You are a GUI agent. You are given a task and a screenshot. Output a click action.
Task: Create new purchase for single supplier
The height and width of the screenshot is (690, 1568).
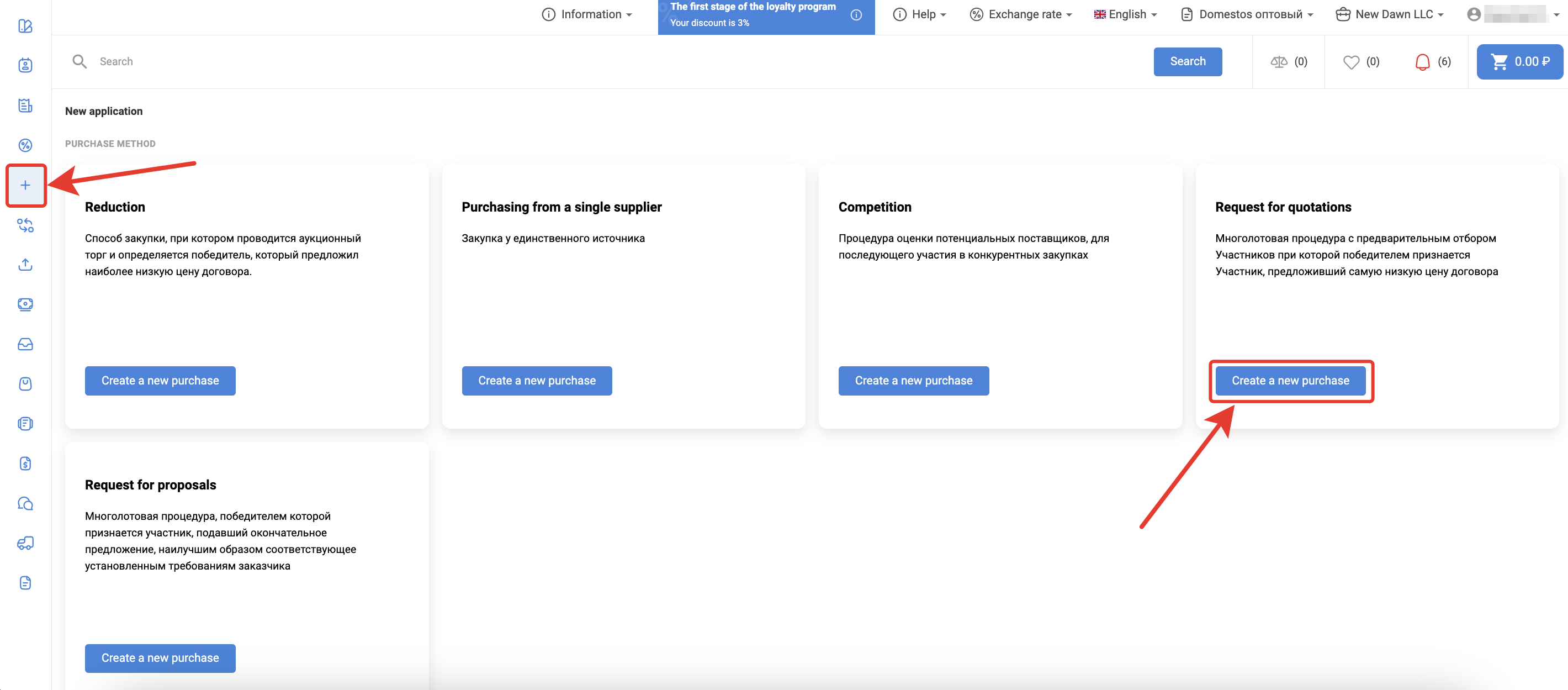(x=537, y=381)
